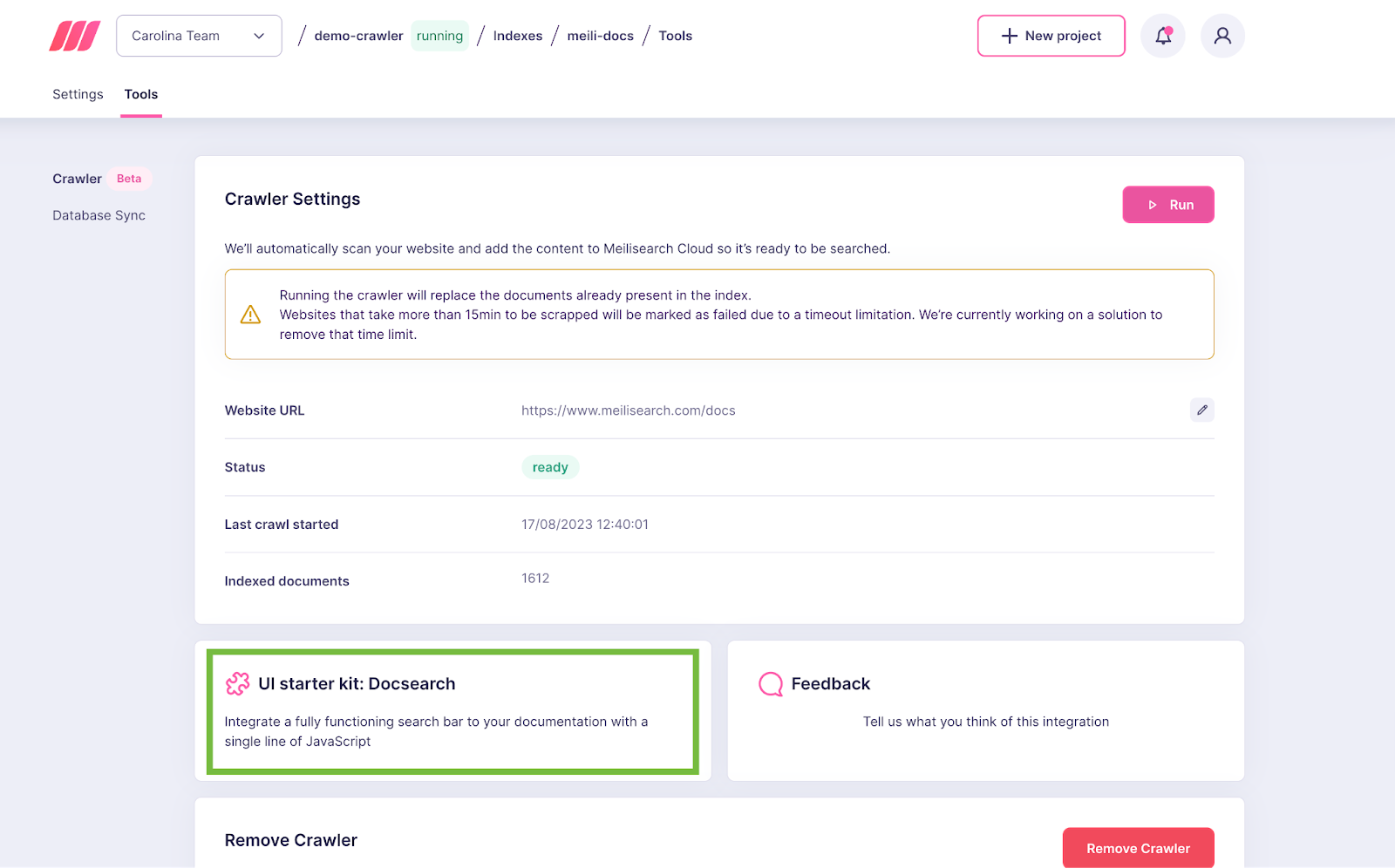Screen dimensions: 1395x868
Task: Click the Meilisearch logo
Action: click(75, 36)
